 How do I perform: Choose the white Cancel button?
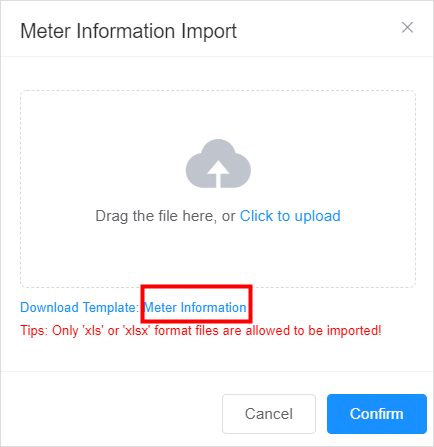[269, 414]
